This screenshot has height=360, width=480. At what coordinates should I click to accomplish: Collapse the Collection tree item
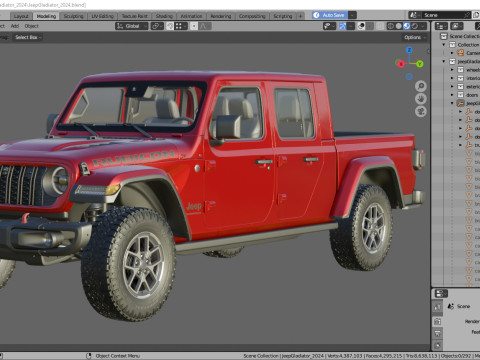tap(444, 45)
